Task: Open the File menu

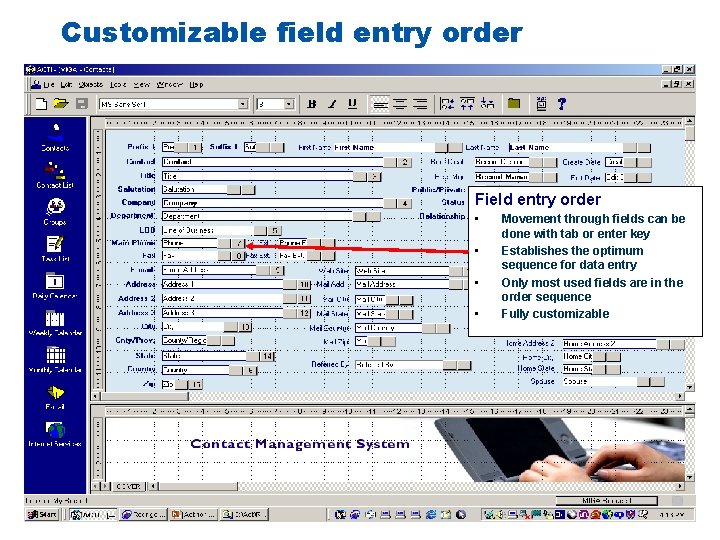Action: pos(49,84)
